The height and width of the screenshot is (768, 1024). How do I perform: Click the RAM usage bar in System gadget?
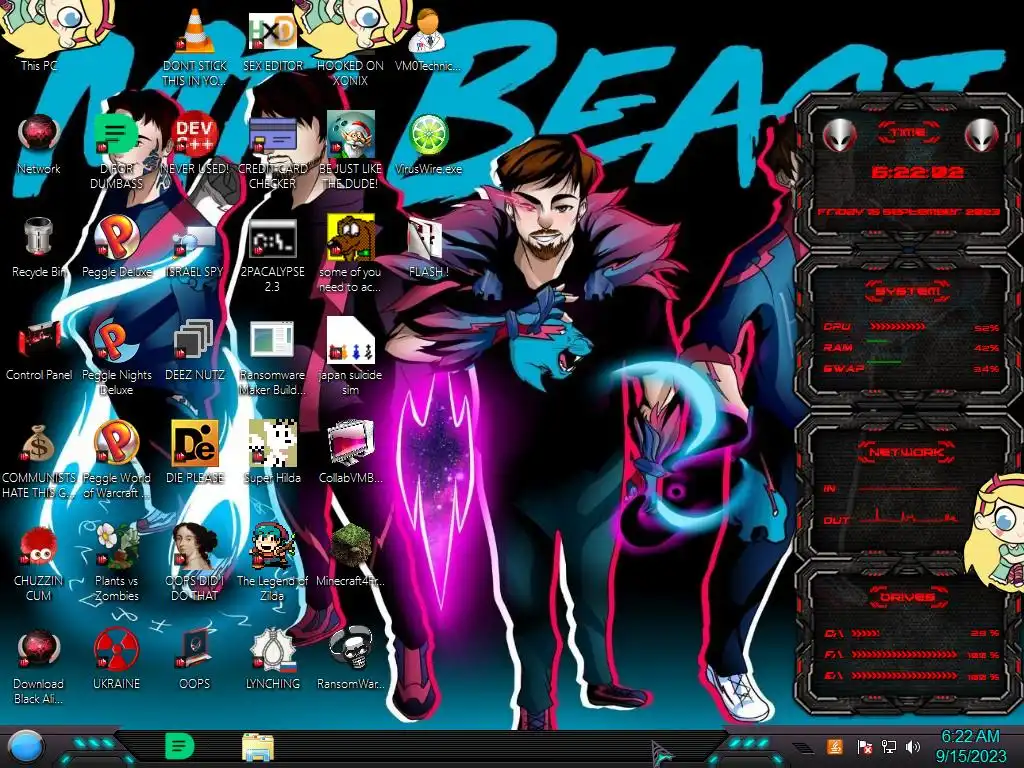coord(878,342)
